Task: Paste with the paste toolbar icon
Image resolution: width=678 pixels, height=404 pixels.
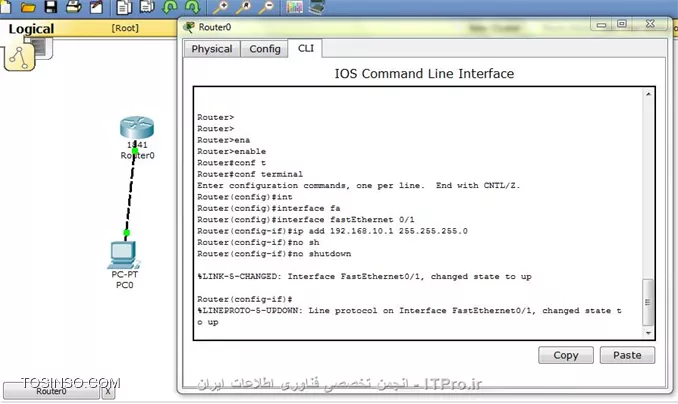Action: (147, 6)
